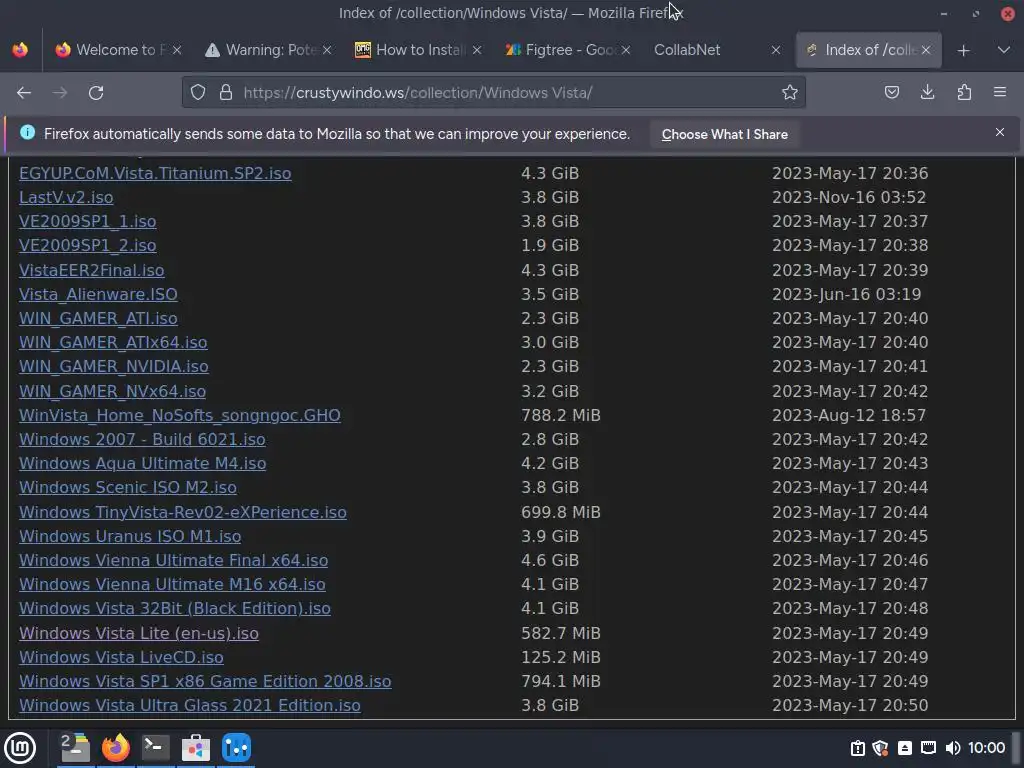This screenshot has height=768, width=1024.
Task: Click the padlock site security icon
Action: [x=226, y=93]
